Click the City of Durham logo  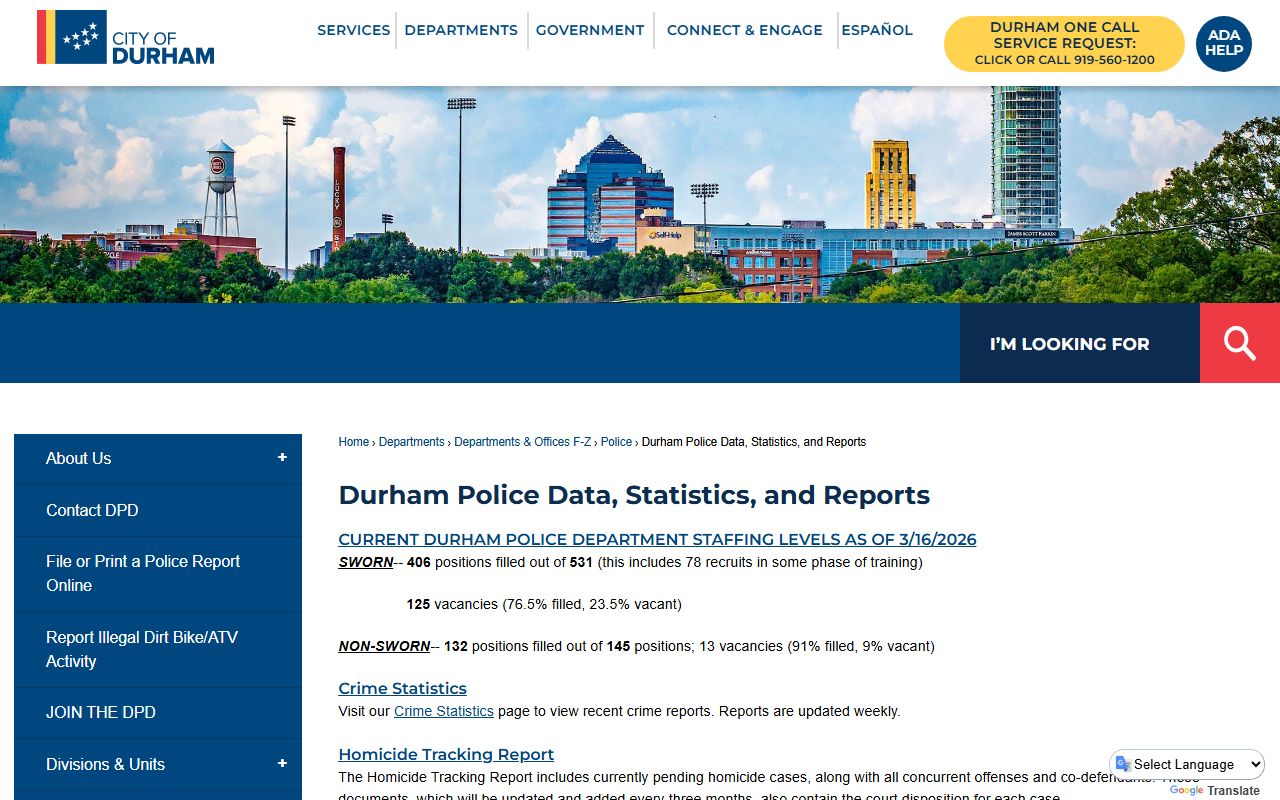coord(126,38)
